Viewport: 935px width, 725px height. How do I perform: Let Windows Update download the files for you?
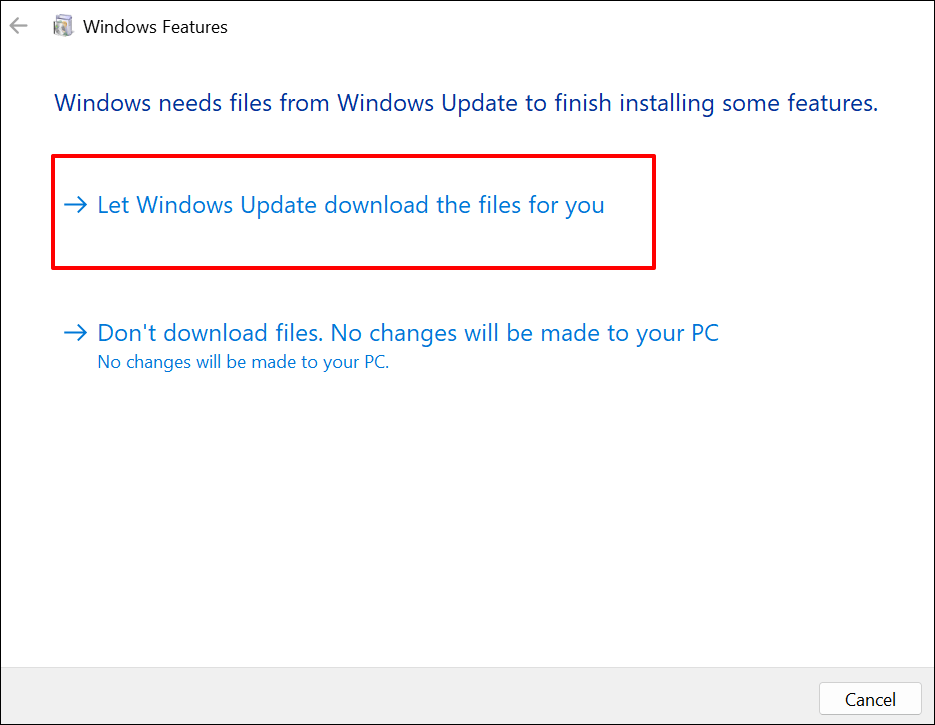[x=350, y=205]
